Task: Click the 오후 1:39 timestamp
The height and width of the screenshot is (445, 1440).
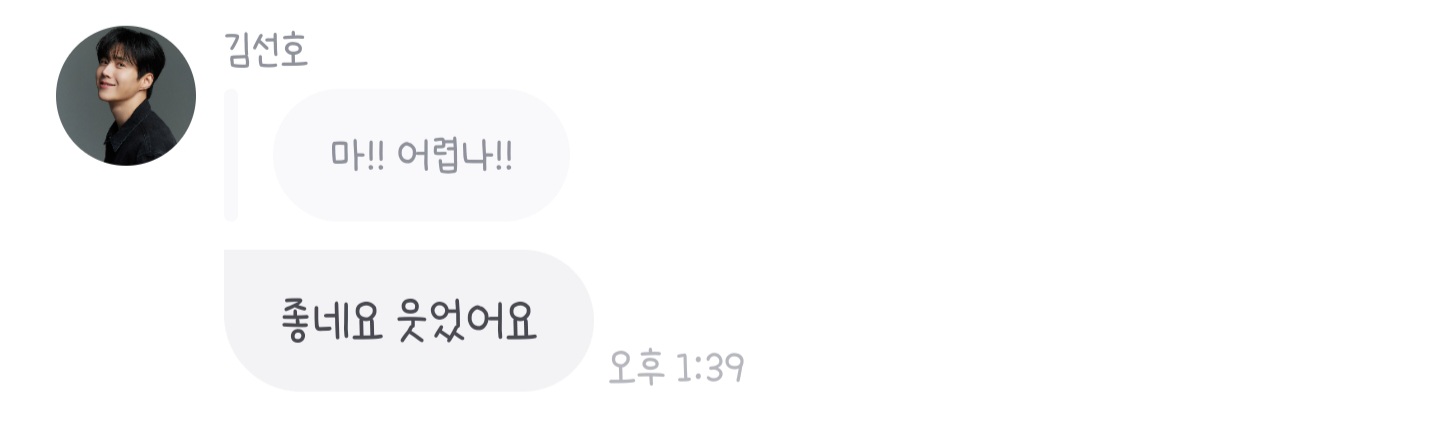Action: tap(676, 368)
